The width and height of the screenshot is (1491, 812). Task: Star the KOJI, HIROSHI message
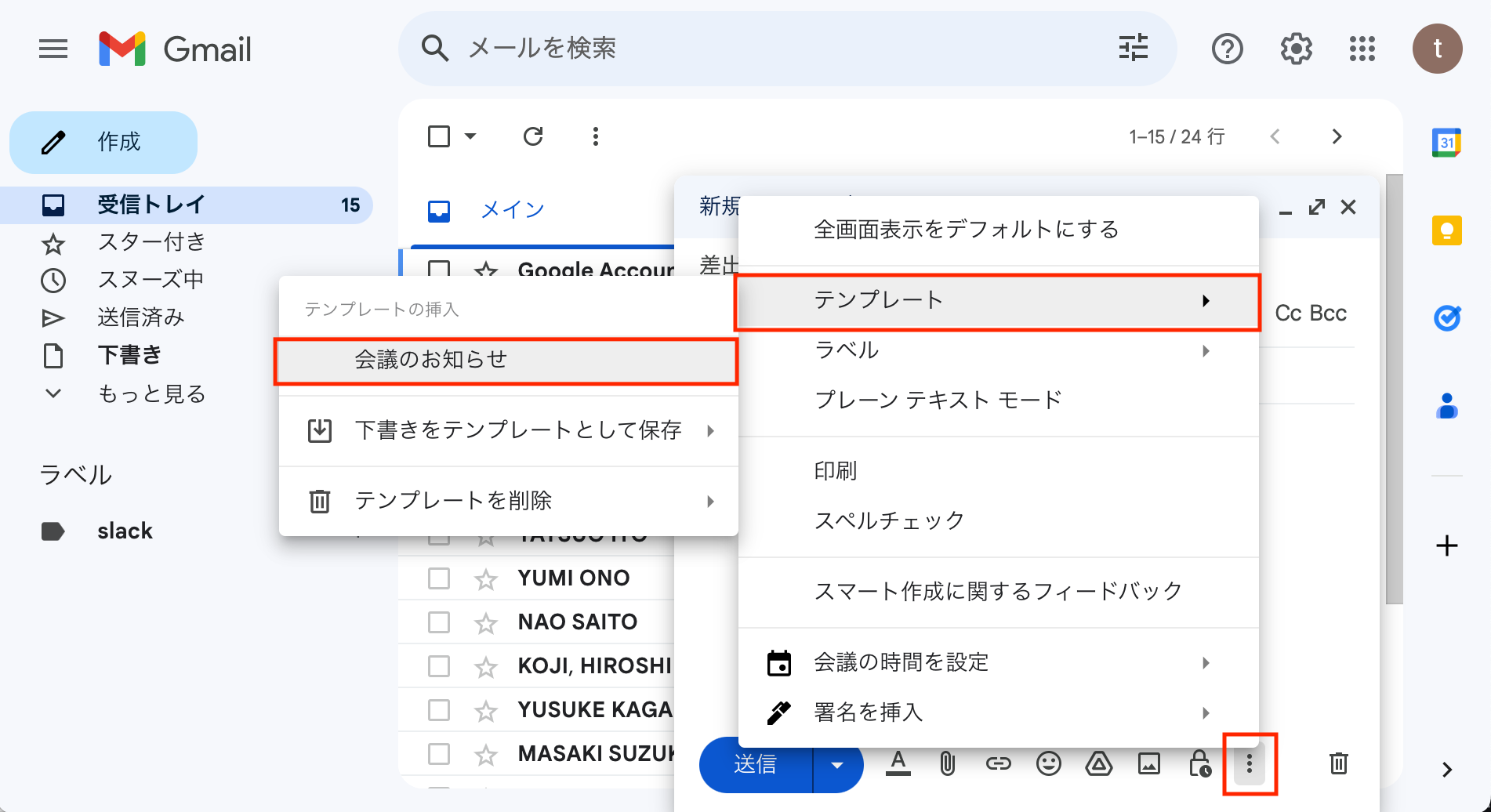(x=486, y=667)
